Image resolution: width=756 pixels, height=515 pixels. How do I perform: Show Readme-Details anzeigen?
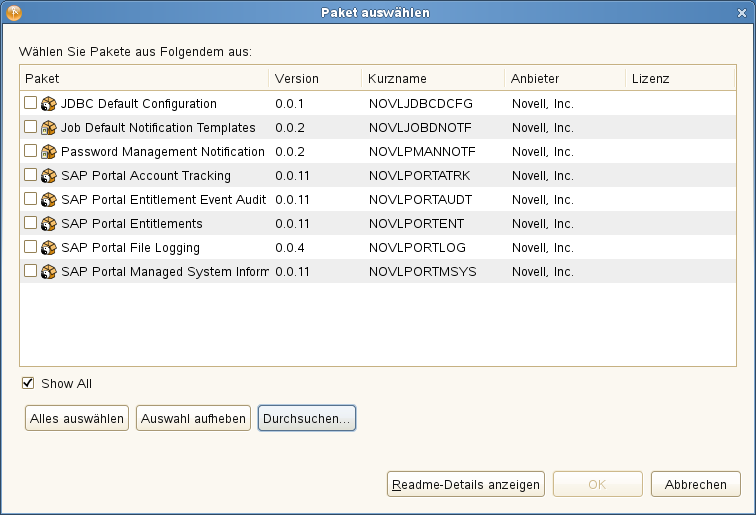[466, 484]
